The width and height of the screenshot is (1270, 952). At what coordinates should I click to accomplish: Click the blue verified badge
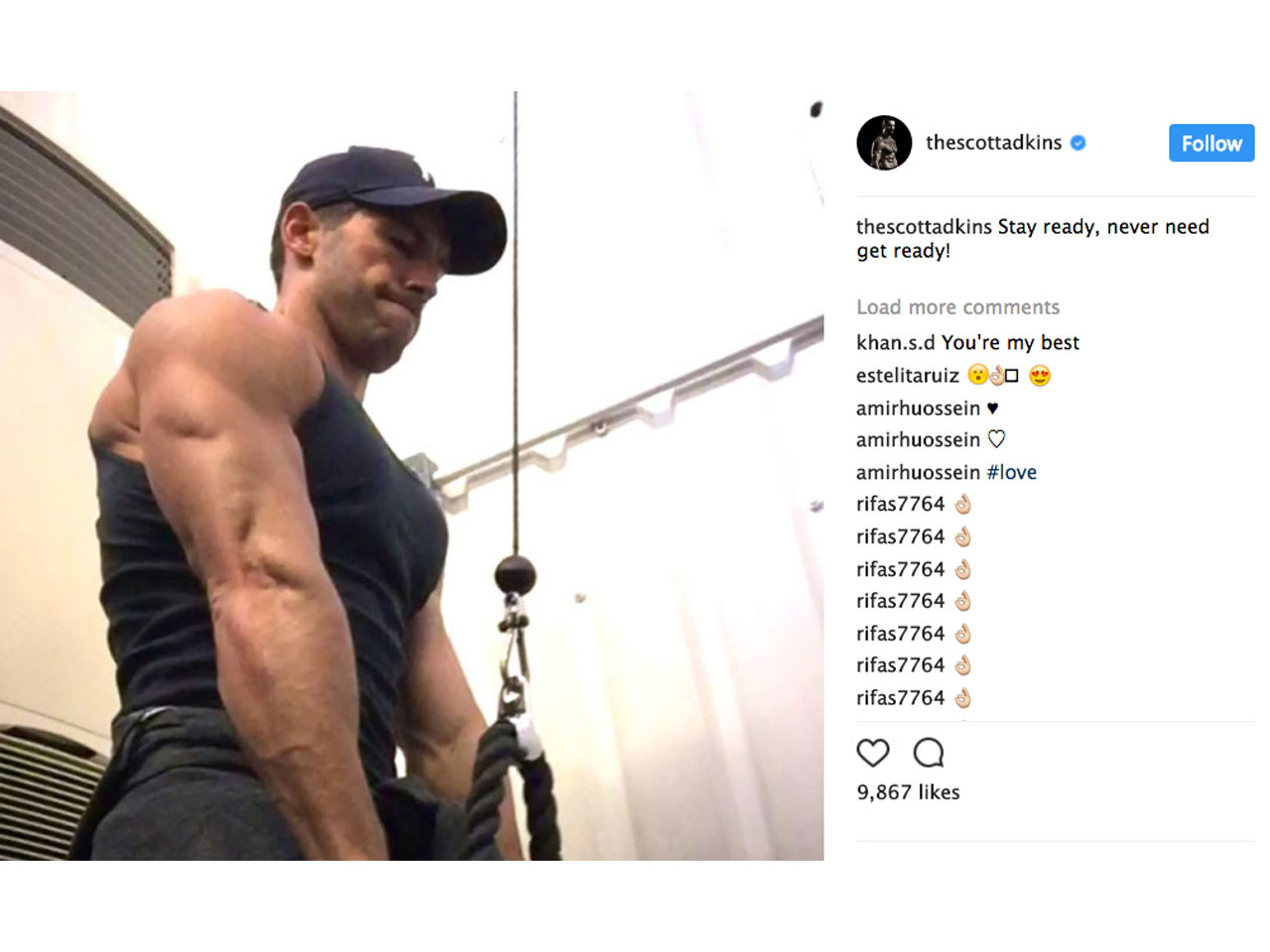1079,143
